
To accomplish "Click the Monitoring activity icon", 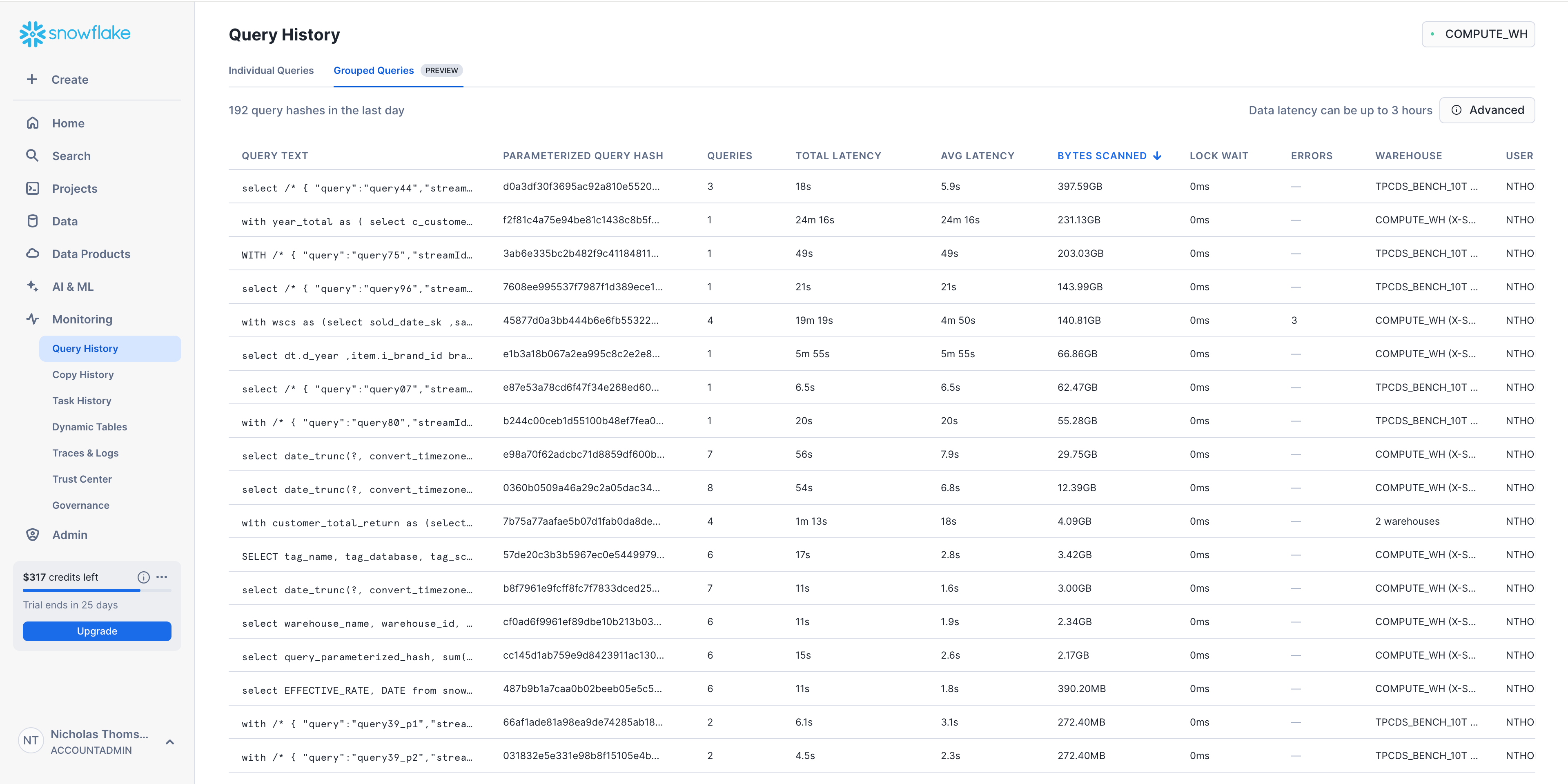I will click(32, 318).
